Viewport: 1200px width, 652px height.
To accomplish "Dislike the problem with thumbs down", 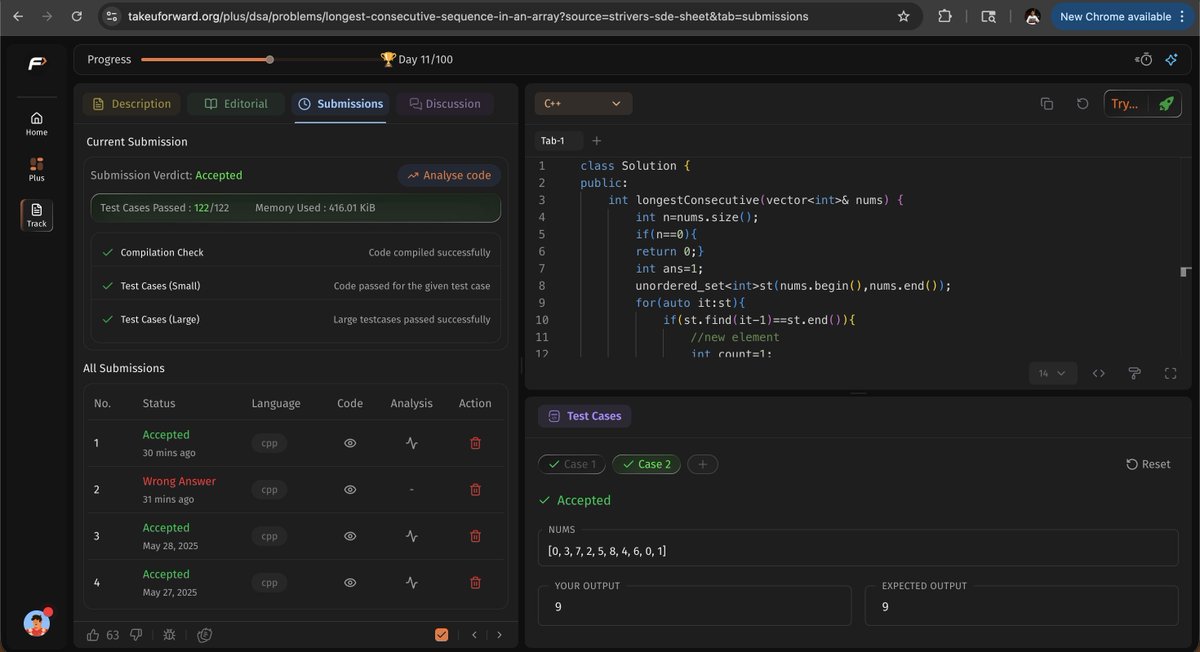I will click(136, 634).
